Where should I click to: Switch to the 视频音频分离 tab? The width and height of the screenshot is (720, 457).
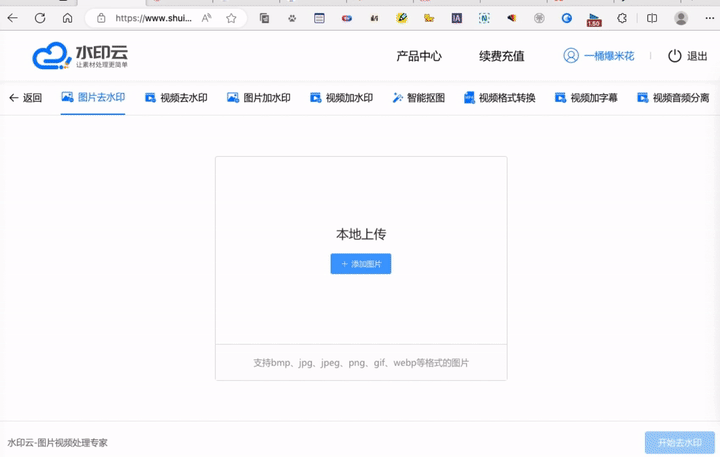(673, 98)
